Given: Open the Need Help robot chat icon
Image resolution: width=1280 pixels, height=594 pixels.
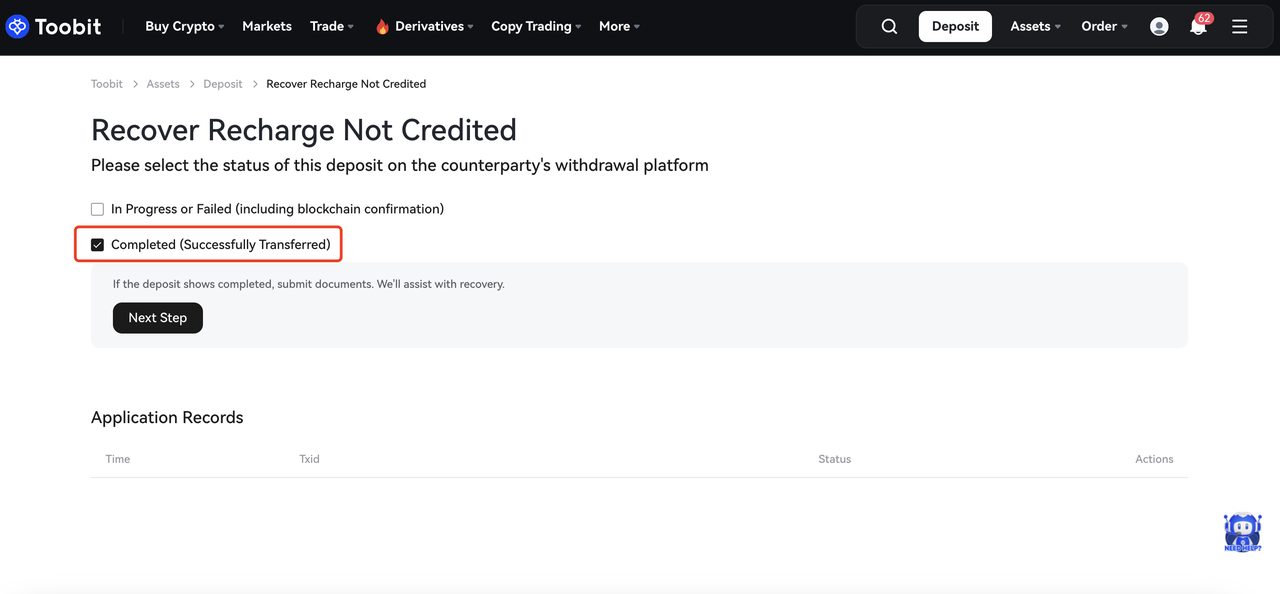Looking at the screenshot, I should click(x=1242, y=532).
